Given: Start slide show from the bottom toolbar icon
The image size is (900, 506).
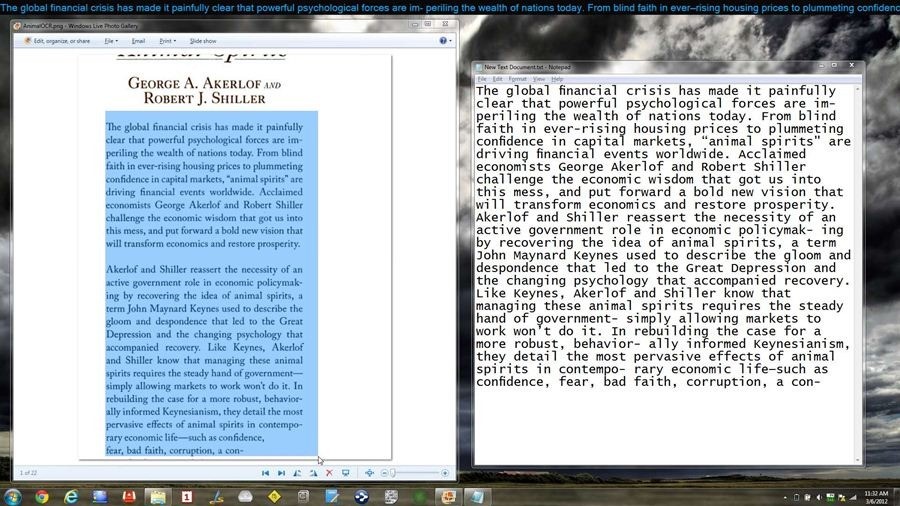Looking at the screenshot, I should click(345, 473).
